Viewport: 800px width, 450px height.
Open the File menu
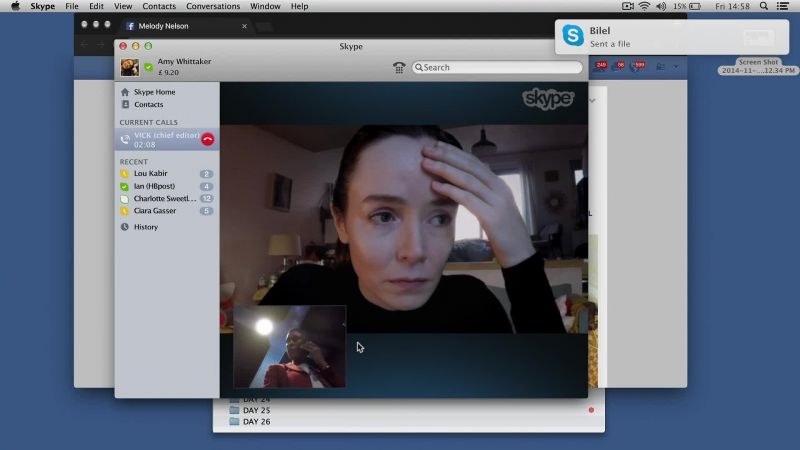[72, 6]
